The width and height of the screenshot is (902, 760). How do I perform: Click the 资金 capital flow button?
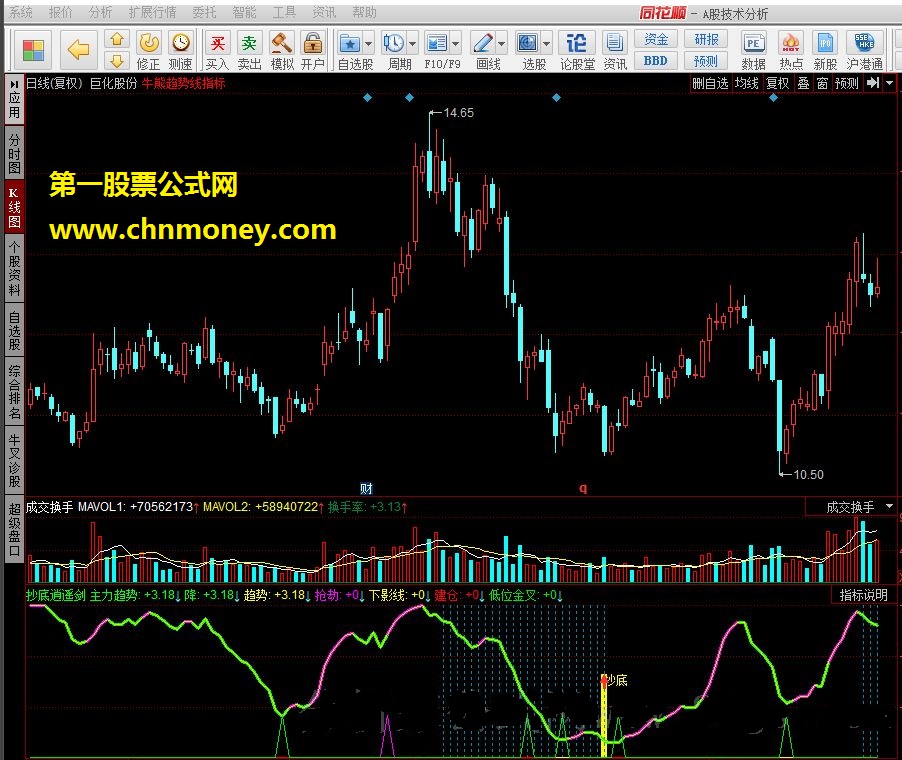point(655,39)
